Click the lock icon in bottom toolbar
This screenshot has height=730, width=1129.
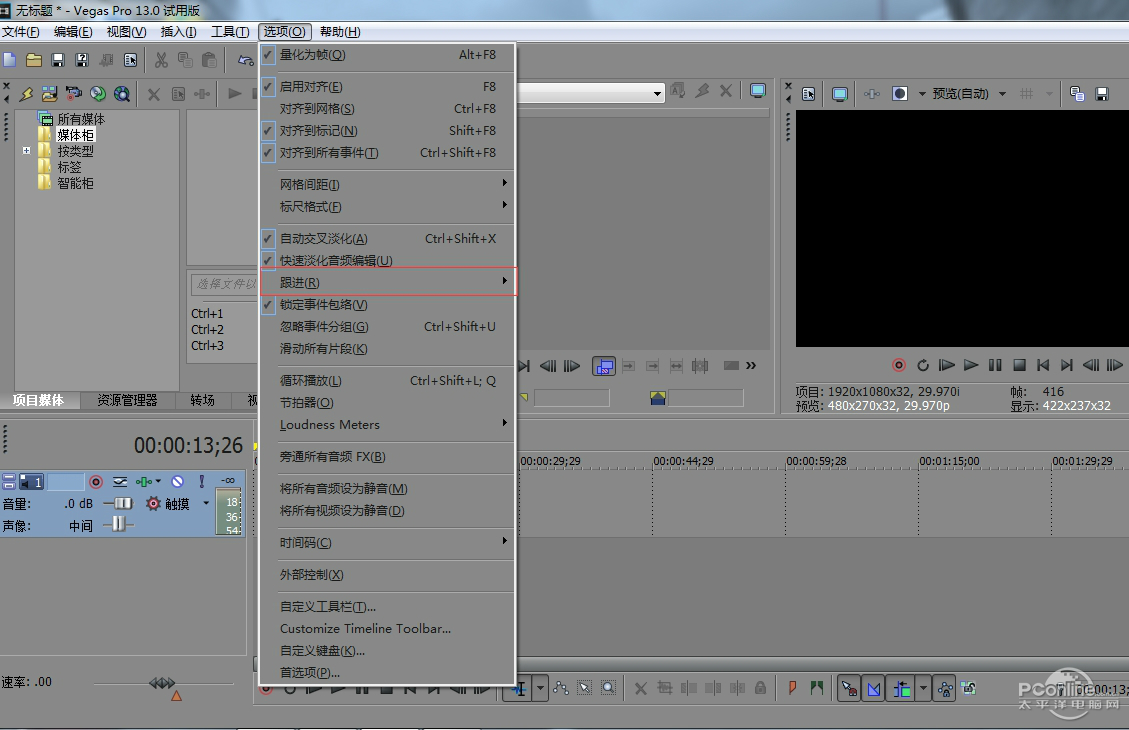760,688
